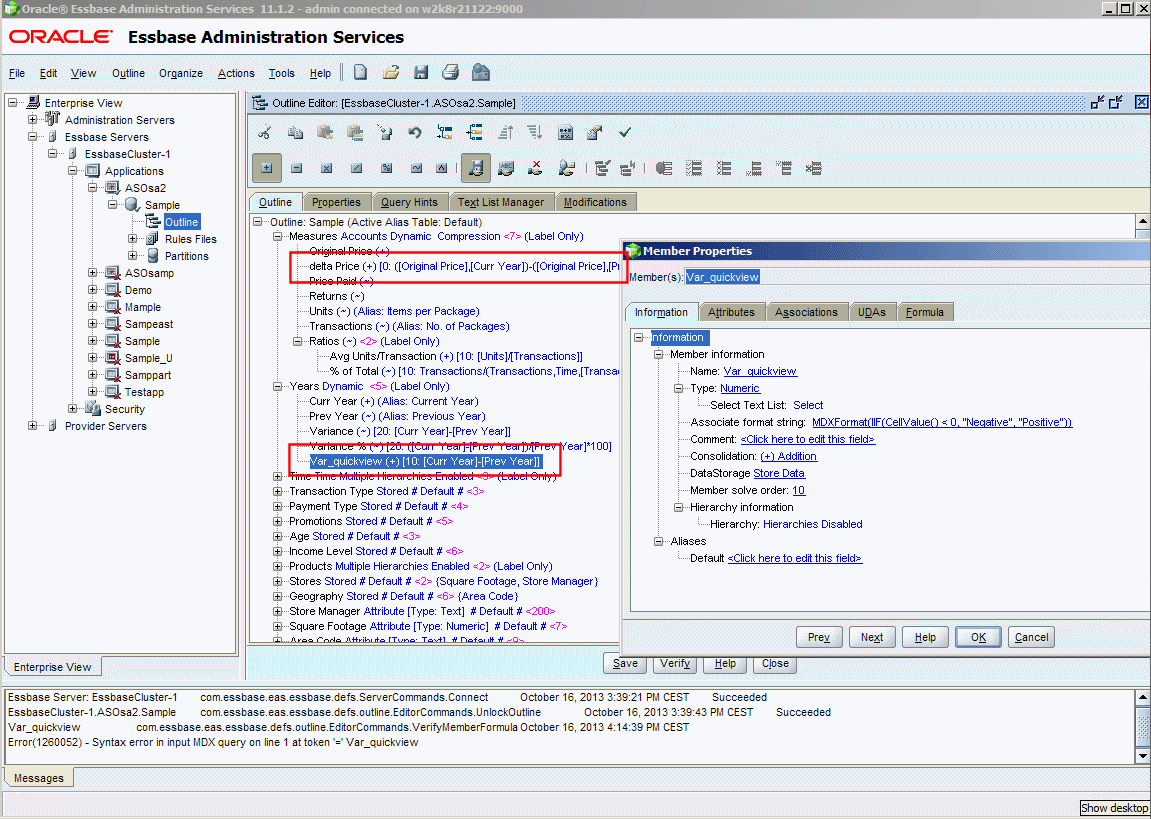Screen dimensions: 1151x819
Task: Click the Send email envelope toolbar icon
Action: [481, 72]
